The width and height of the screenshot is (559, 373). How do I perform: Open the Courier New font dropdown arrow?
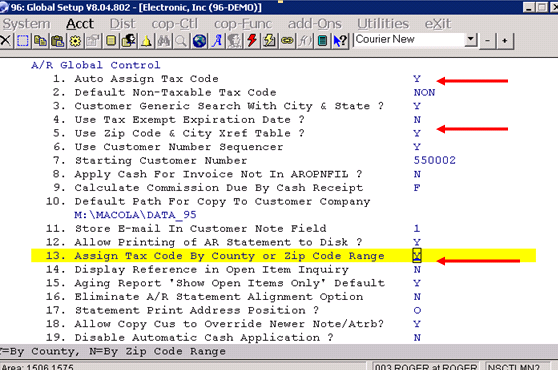point(471,39)
